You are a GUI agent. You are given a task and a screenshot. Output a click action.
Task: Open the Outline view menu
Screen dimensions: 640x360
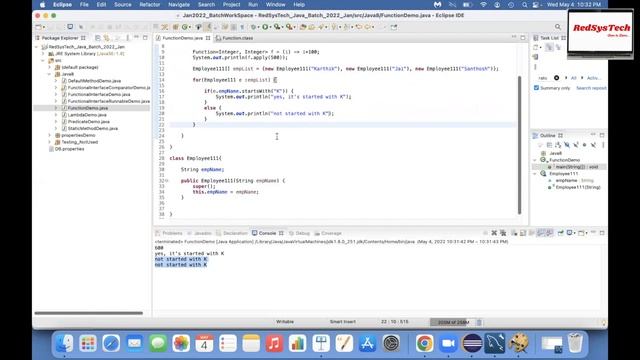603,145
